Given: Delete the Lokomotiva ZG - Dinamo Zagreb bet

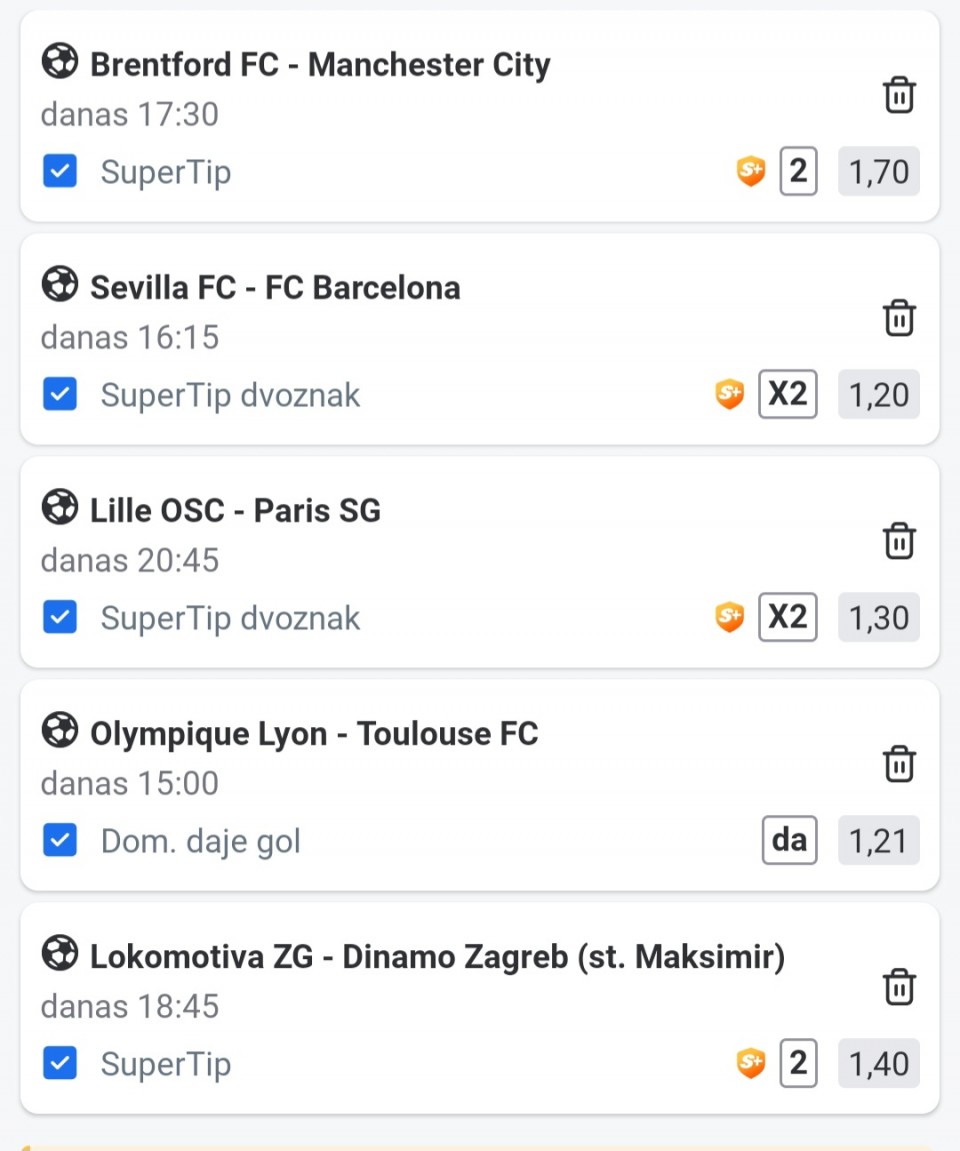Looking at the screenshot, I should 899,987.
